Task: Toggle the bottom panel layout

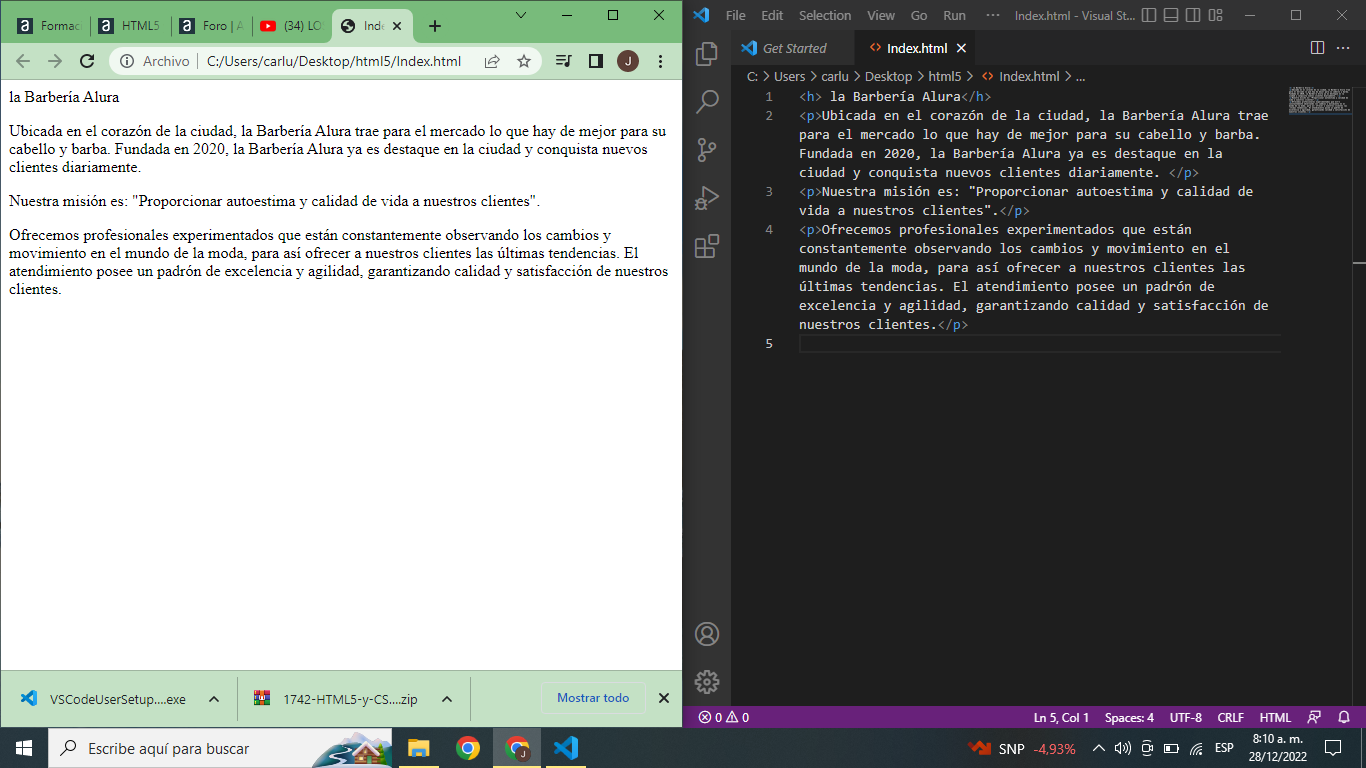Action: [x=1170, y=15]
